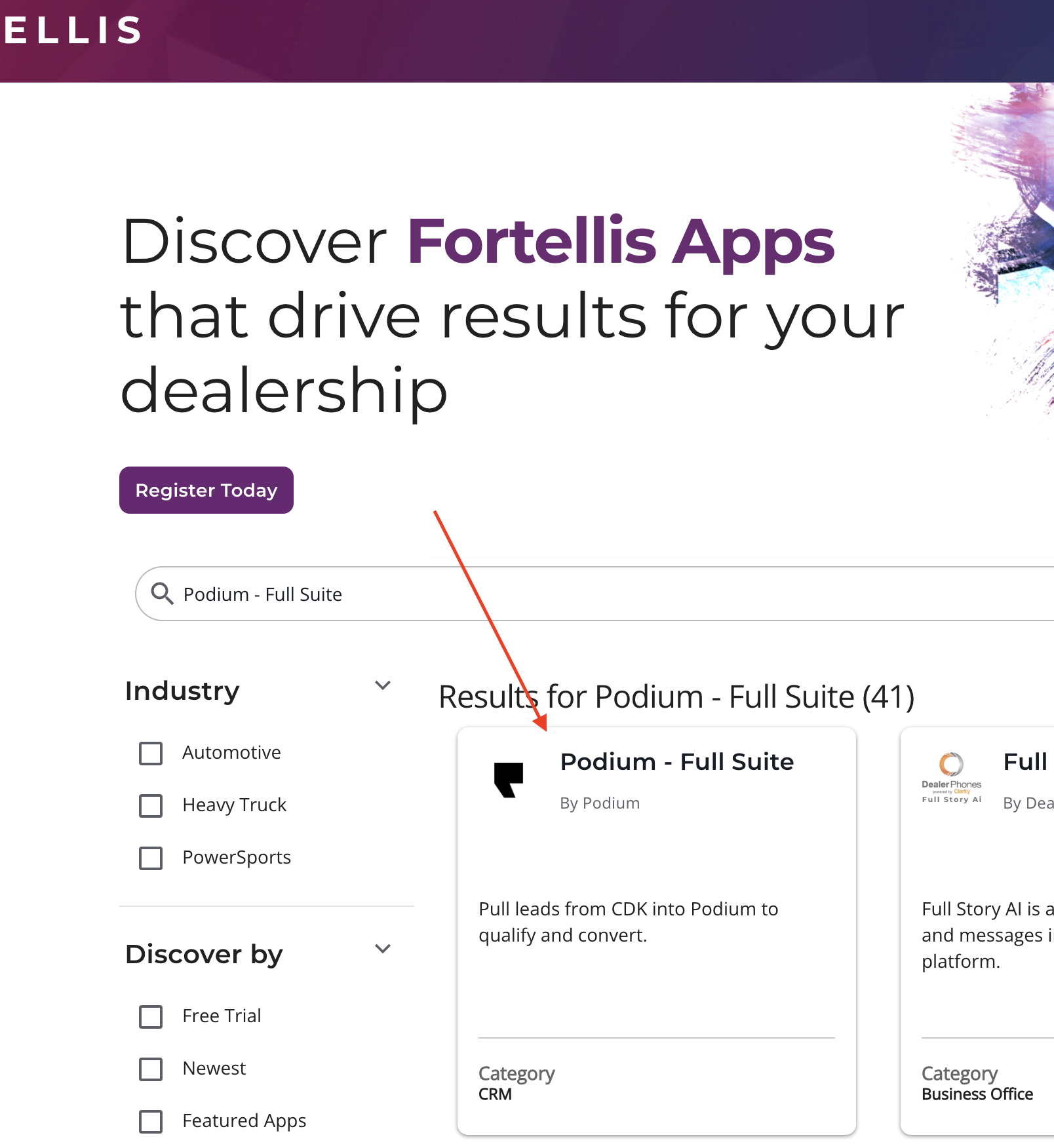
Task: Open the Podium - Full Suite app listing
Action: (676, 761)
